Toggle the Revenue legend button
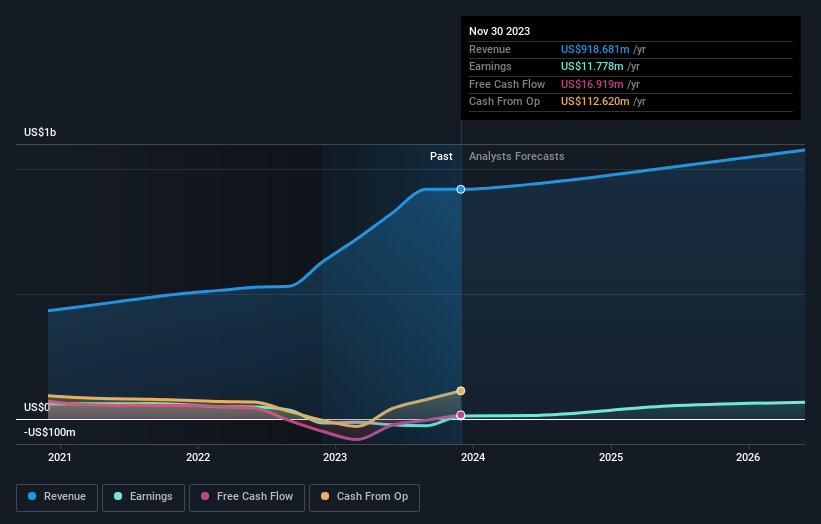The height and width of the screenshot is (524, 821). pyautogui.click(x=57, y=497)
